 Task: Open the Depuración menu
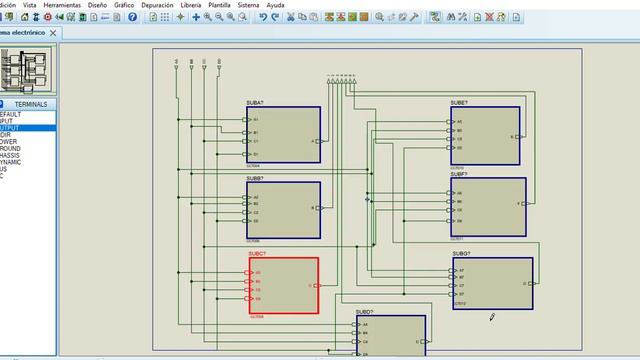point(157,5)
